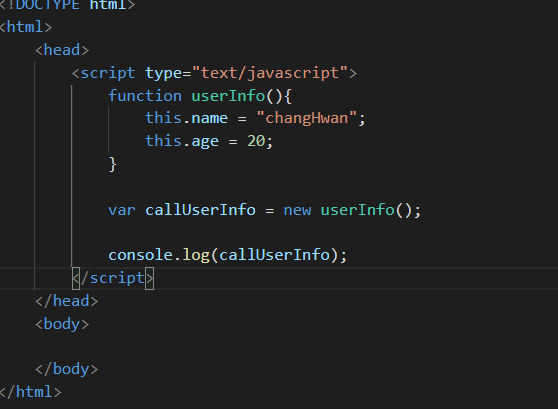Click the opening head tag
The height and width of the screenshot is (409, 558).
62,50
